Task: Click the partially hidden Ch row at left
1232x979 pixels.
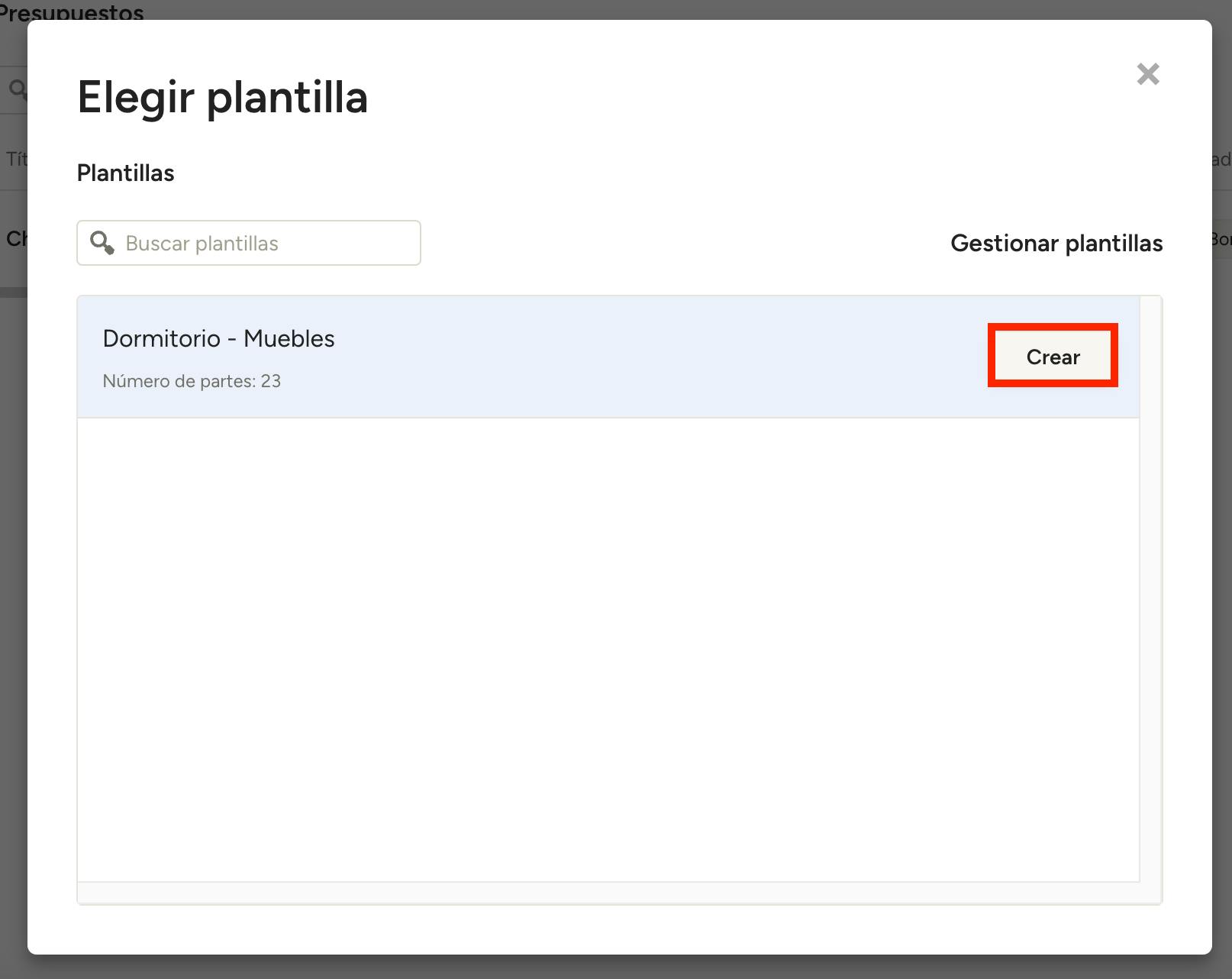Action: 15,239
